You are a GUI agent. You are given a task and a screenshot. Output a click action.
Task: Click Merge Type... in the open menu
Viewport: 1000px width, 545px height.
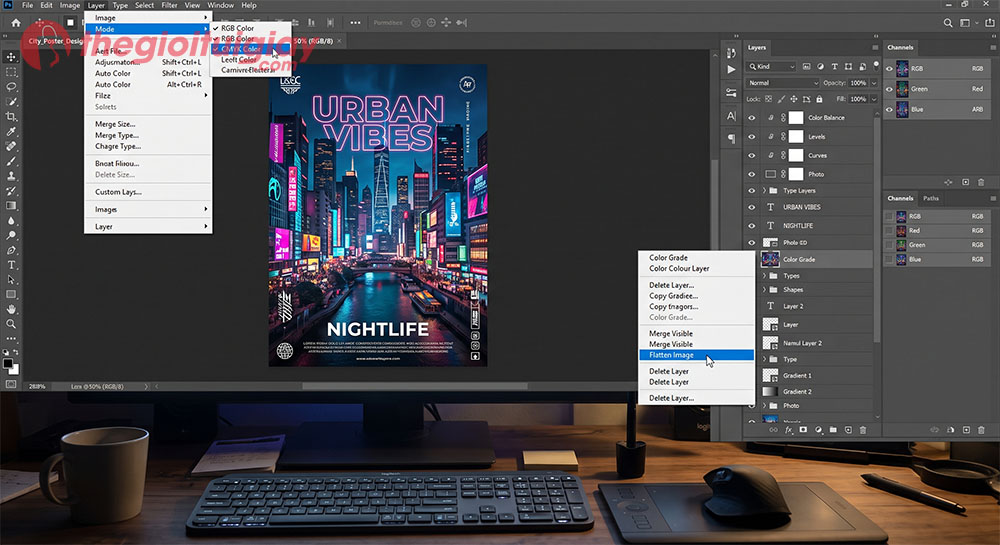pyautogui.click(x=117, y=135)
